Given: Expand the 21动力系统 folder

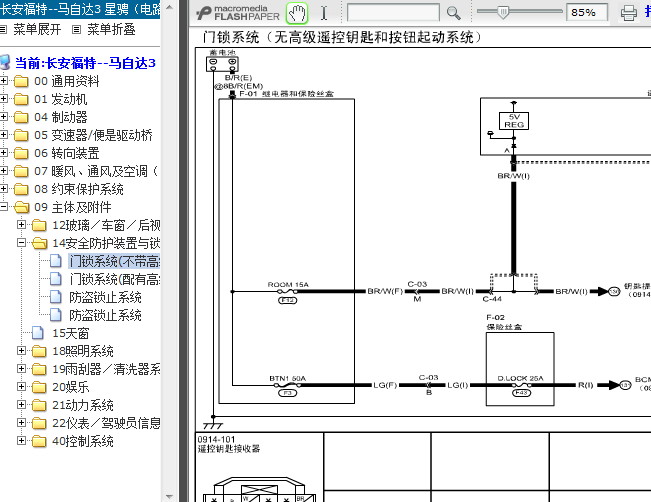Looking at the screenshot, I should click(22, 404).
